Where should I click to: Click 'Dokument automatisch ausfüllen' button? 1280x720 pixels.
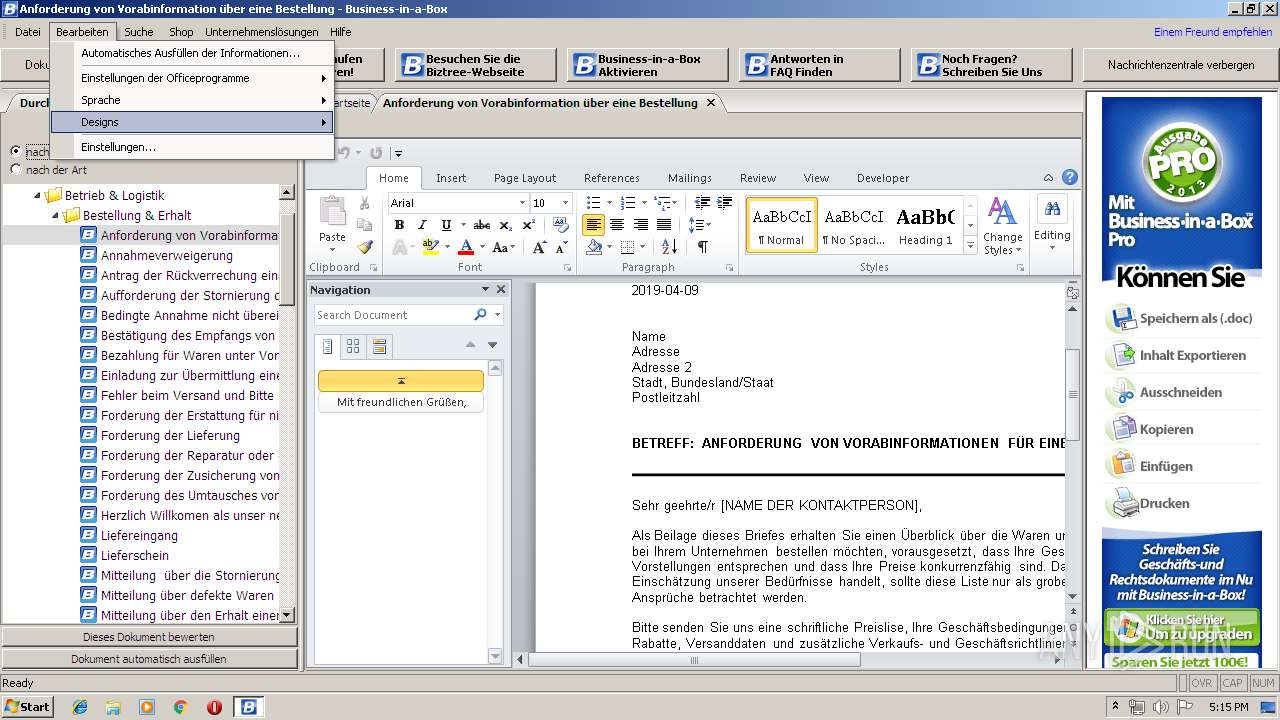point(149,659)
